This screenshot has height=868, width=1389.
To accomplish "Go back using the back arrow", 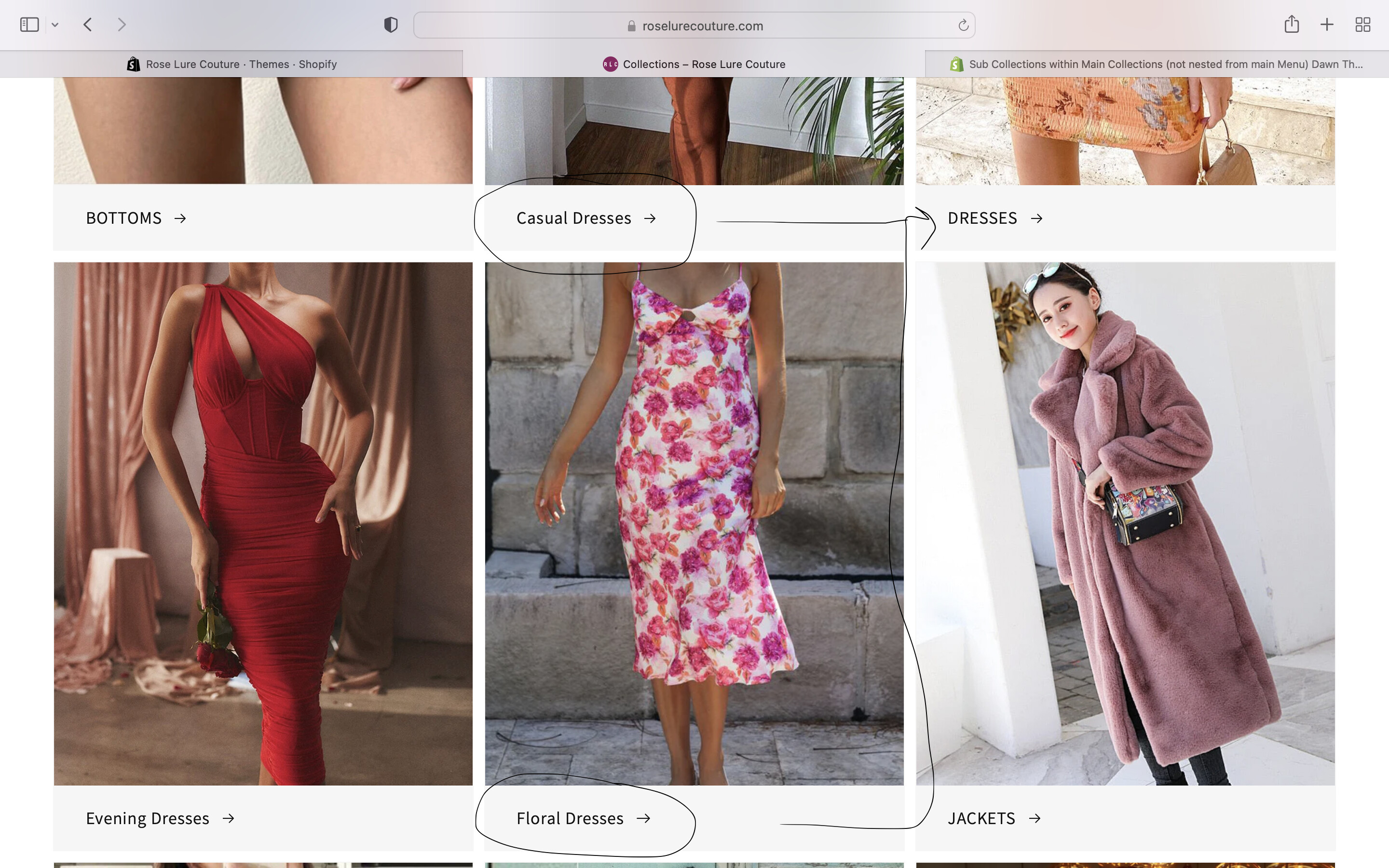I will (x=88, y=25).
